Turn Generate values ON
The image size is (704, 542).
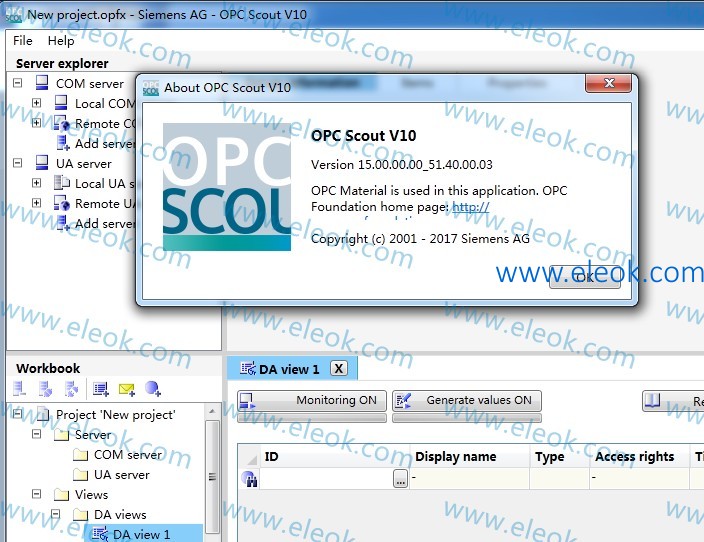[467, 401]
